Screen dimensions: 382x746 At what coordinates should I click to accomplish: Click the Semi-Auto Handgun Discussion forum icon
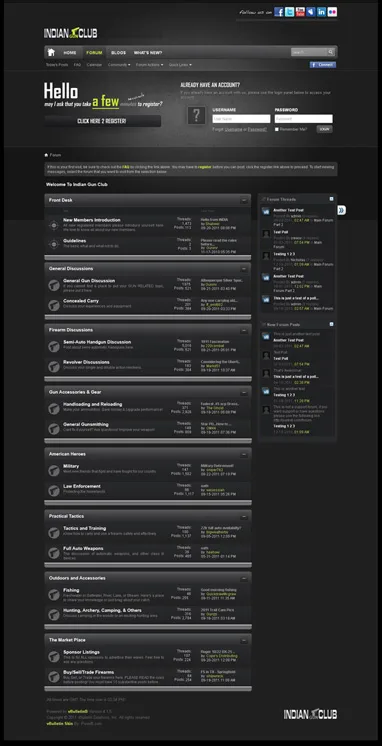54,346
